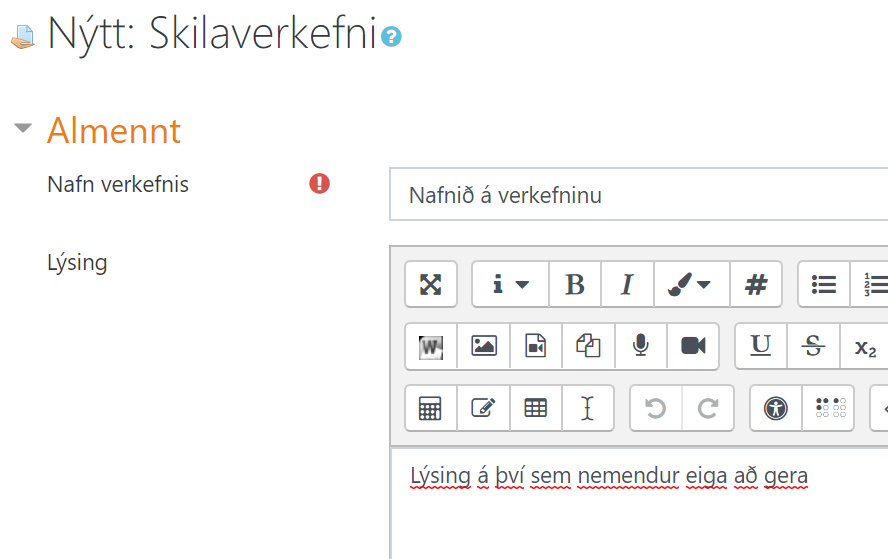Toggle fullscreen mode in the editor
The width and height of the screenshot is (888, 559).
(431, 284)
